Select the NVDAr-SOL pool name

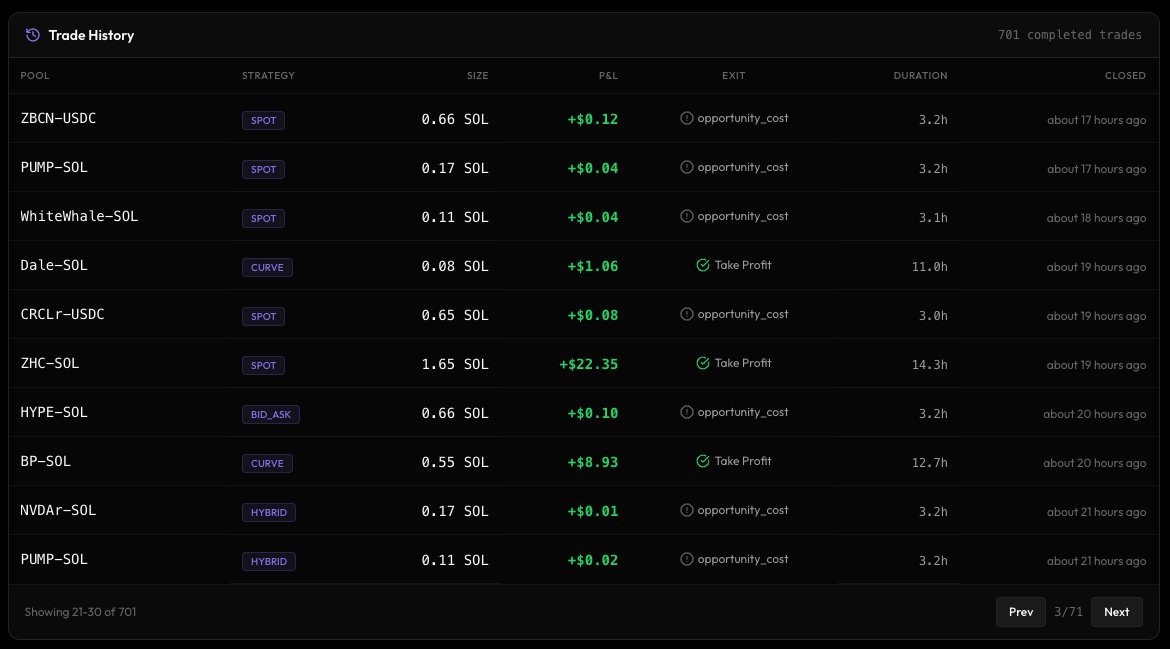click(58, 510)
